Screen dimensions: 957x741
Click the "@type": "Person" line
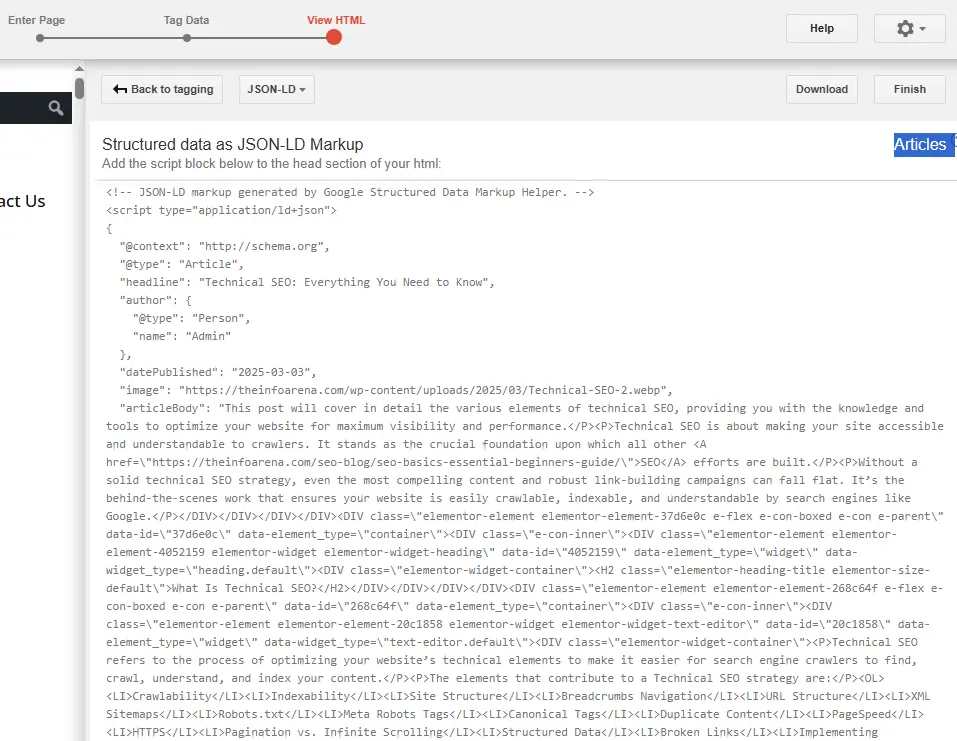[192, 318]
